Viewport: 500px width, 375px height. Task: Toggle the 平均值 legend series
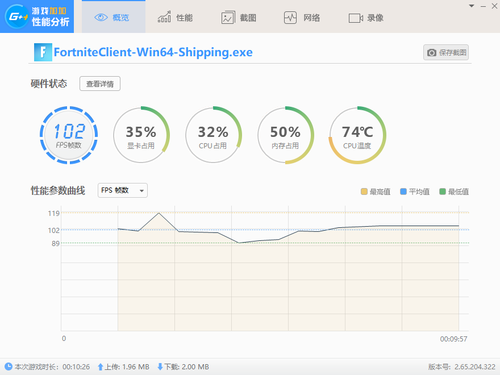tap(415, 192)
